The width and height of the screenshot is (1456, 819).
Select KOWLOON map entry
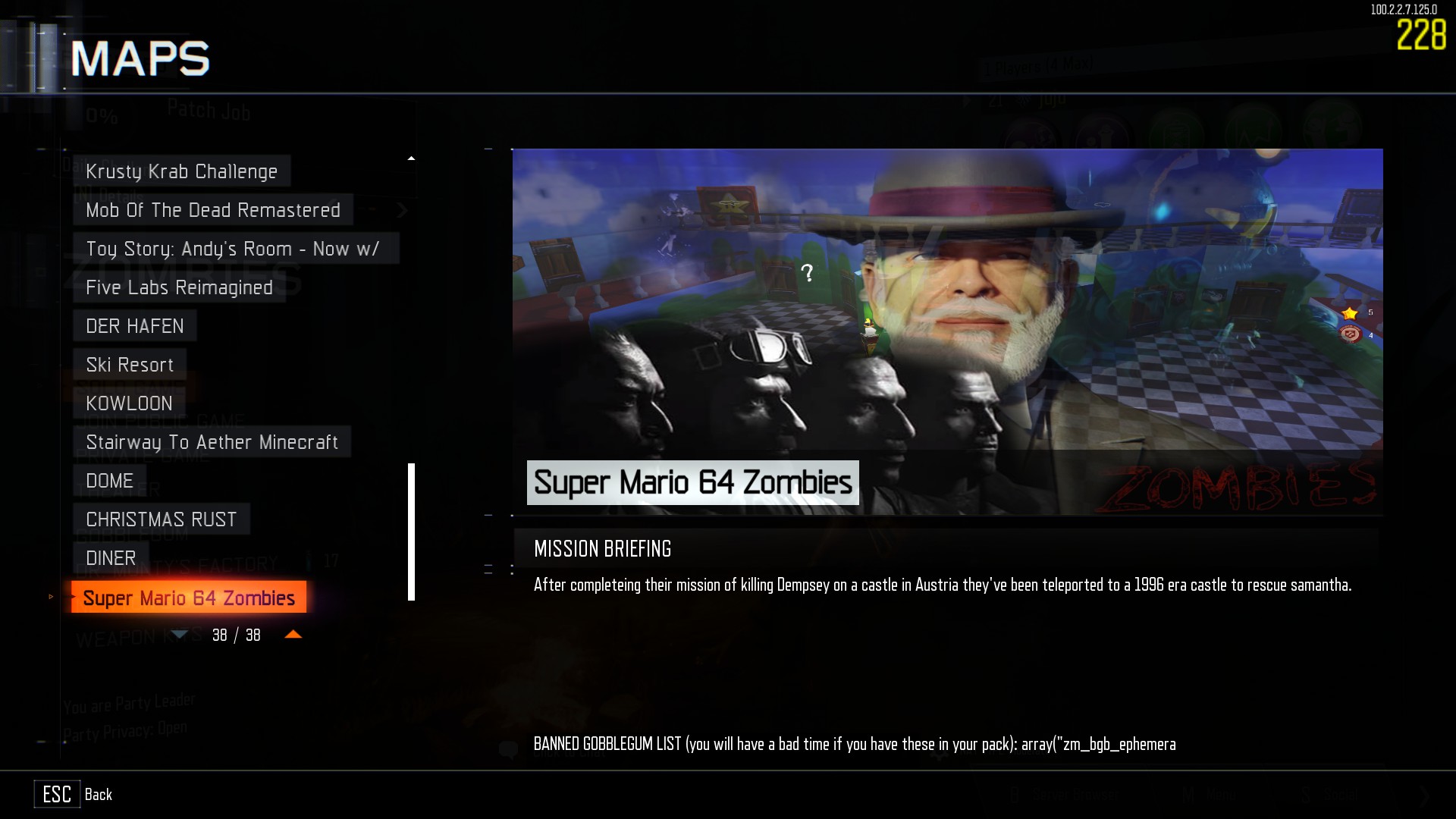130,403
